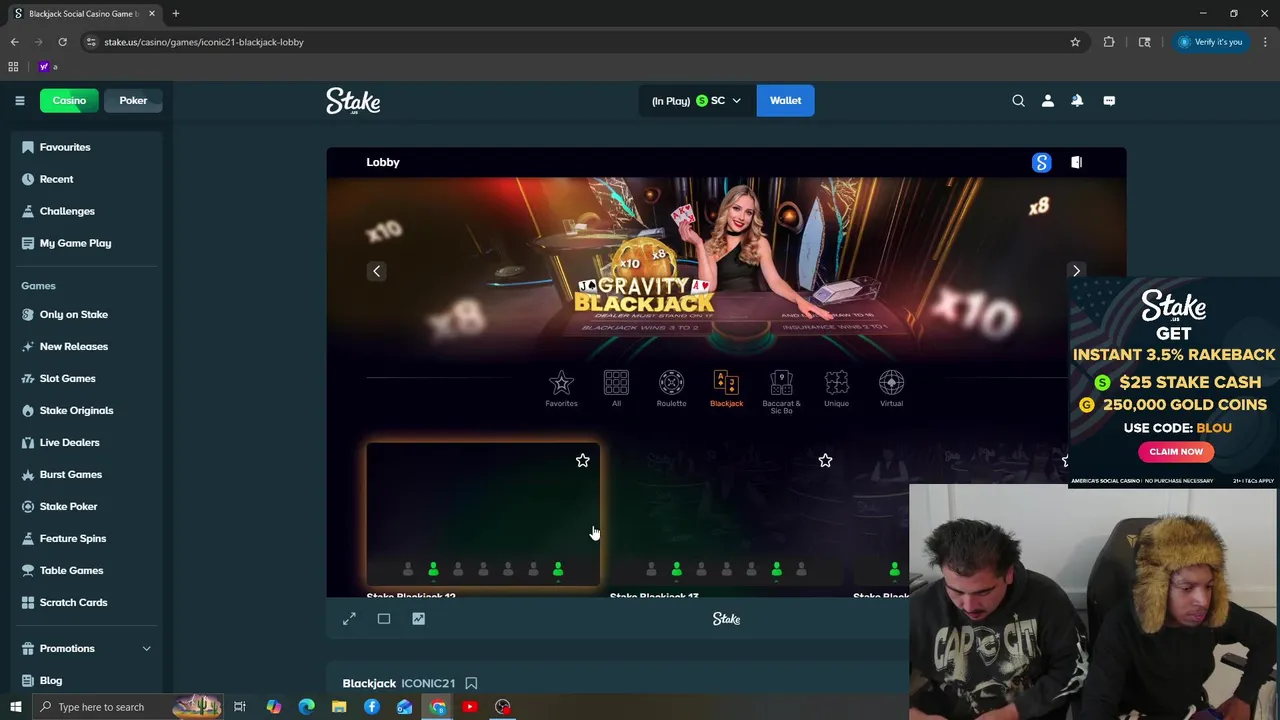Favorite the Stake Blackjack 13 table star
The image size is (1280, 720).
click(825, 461)
